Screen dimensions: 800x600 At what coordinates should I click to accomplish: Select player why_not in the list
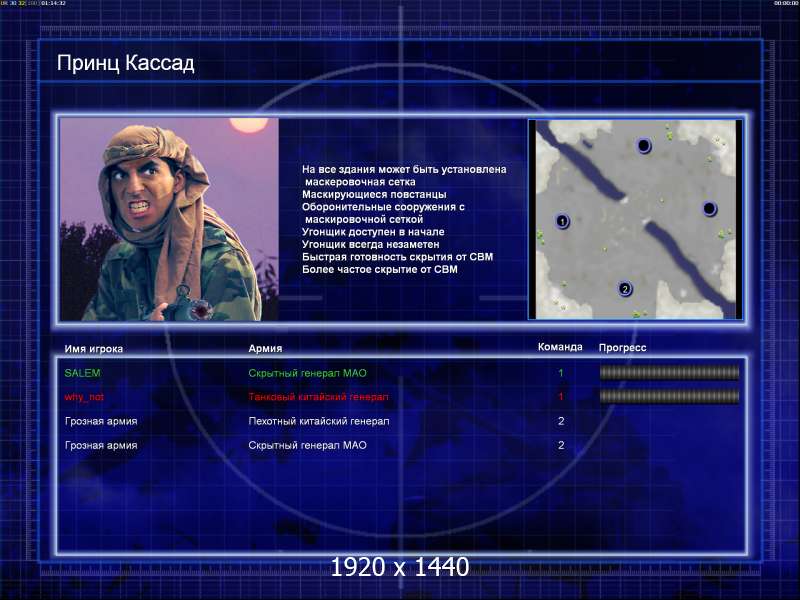point(84,397)
